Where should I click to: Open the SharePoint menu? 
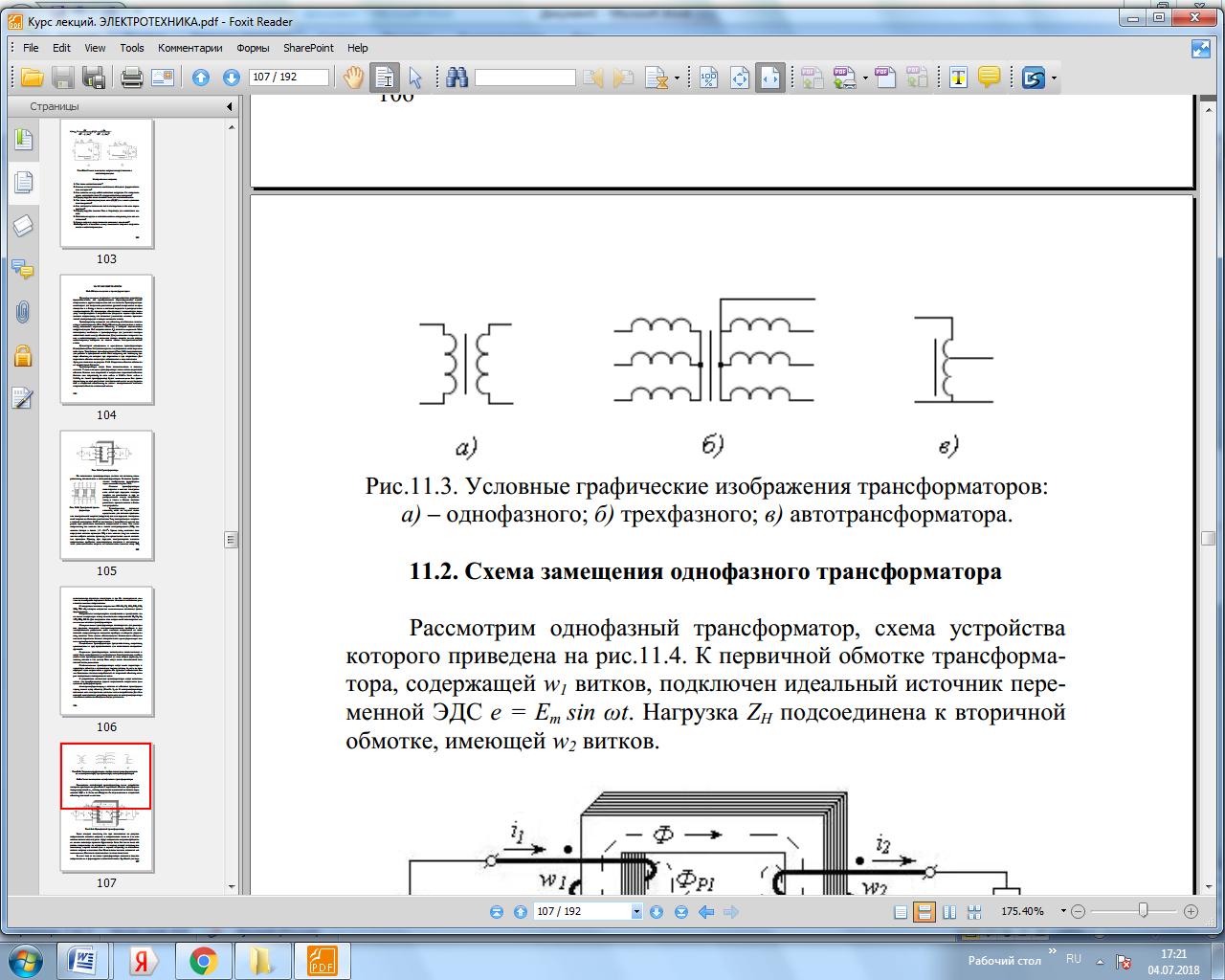tap(308, 48)
